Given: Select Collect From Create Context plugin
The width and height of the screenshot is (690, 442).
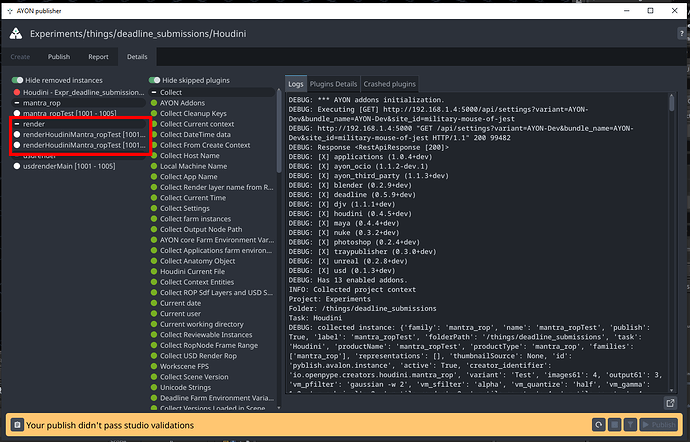Looking at the screenshot, I should (212, 145).
